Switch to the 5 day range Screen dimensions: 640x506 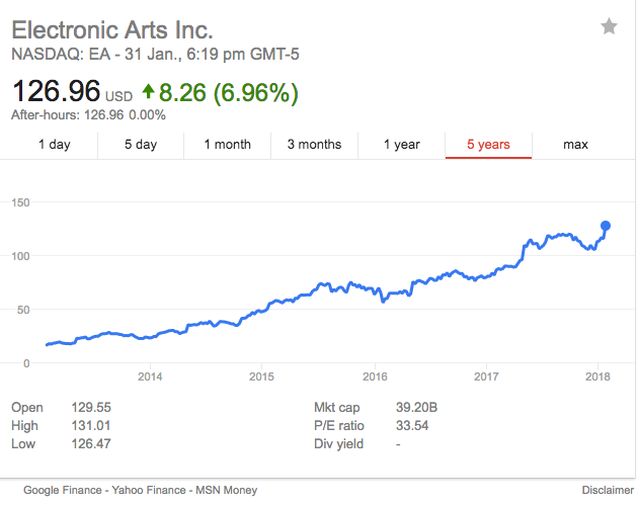pyautogui.click(x=140, y=145)
